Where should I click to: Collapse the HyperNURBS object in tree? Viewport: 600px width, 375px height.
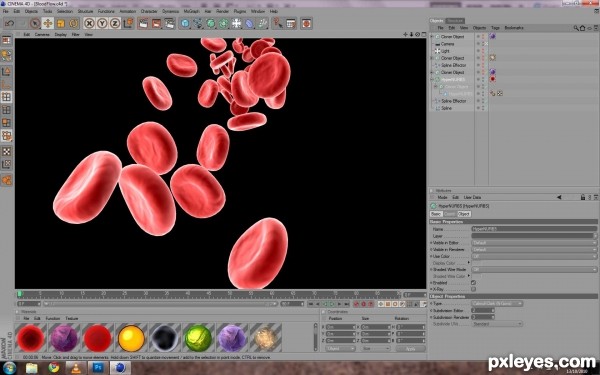432,80
